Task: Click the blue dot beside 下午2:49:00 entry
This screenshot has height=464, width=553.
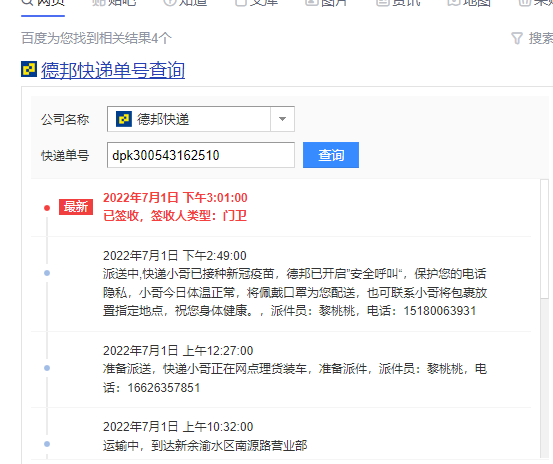Action: point(47,273)
